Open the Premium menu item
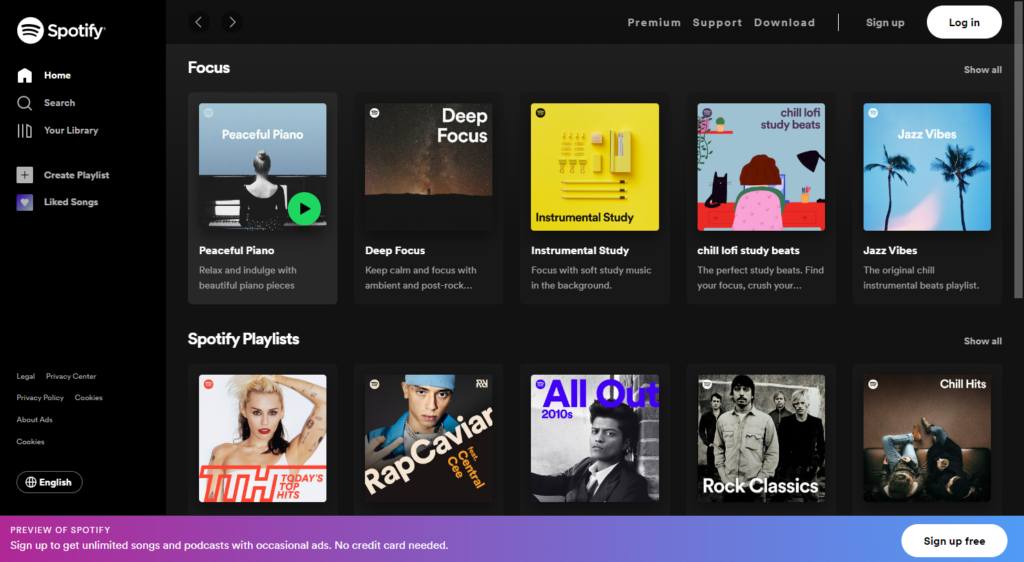 [654, 23]
